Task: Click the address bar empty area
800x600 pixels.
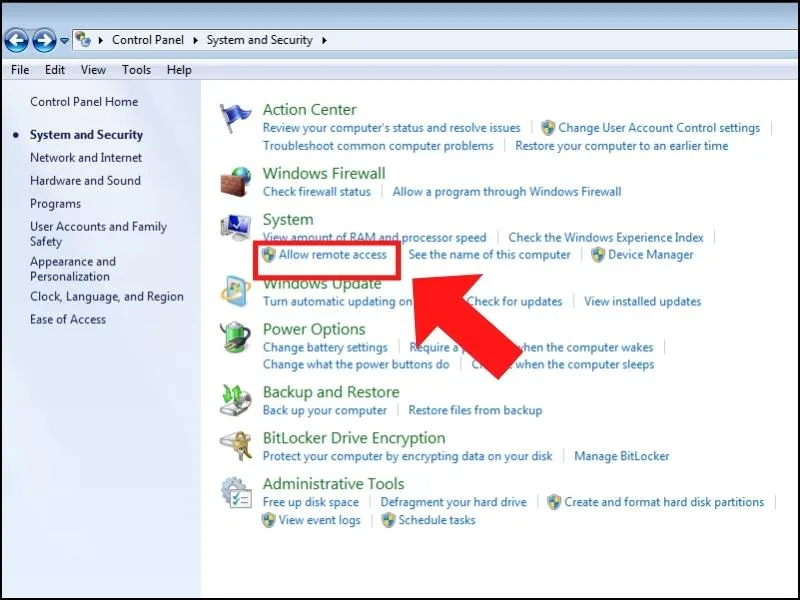Action: (560, 41)
